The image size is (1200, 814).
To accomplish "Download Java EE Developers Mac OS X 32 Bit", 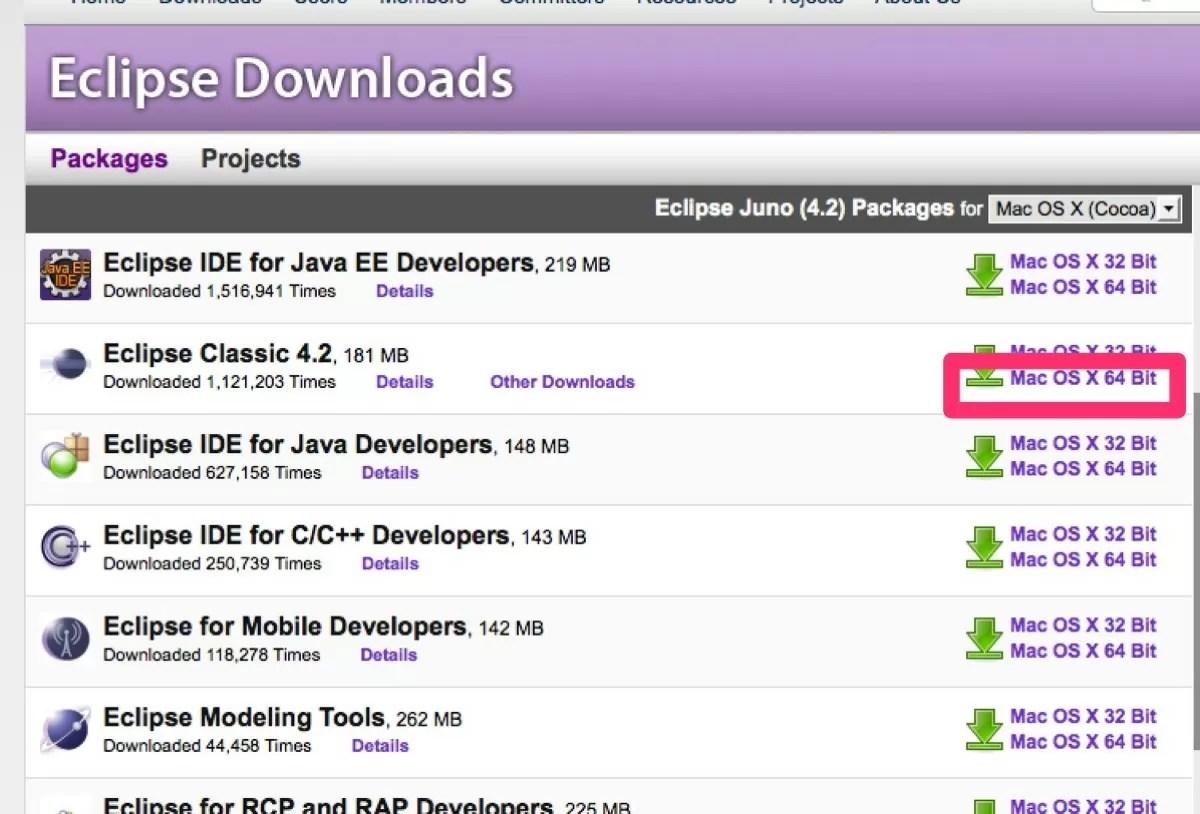I will pyautogui.click(x=1083, y=262).
